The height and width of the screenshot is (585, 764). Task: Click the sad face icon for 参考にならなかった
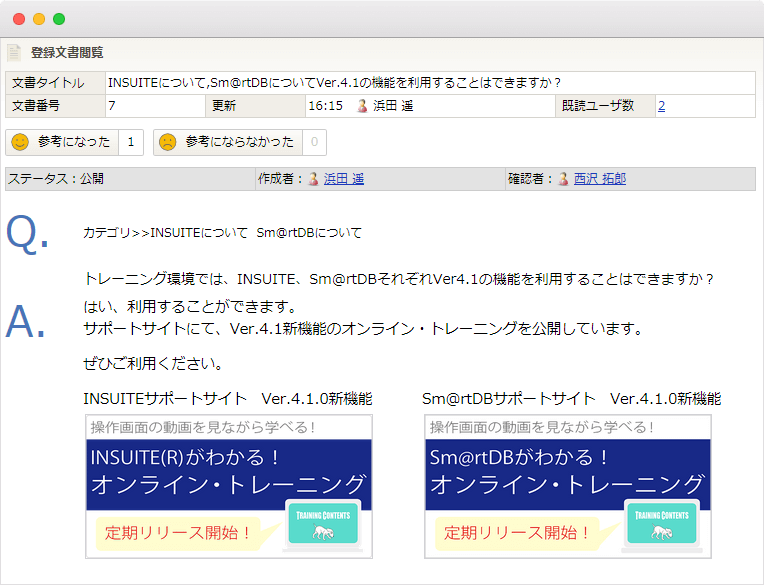[x=168, y=142]
